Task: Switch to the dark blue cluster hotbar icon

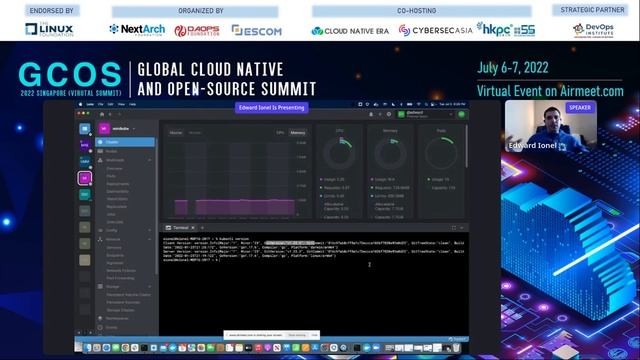Action: pos(85,161)
